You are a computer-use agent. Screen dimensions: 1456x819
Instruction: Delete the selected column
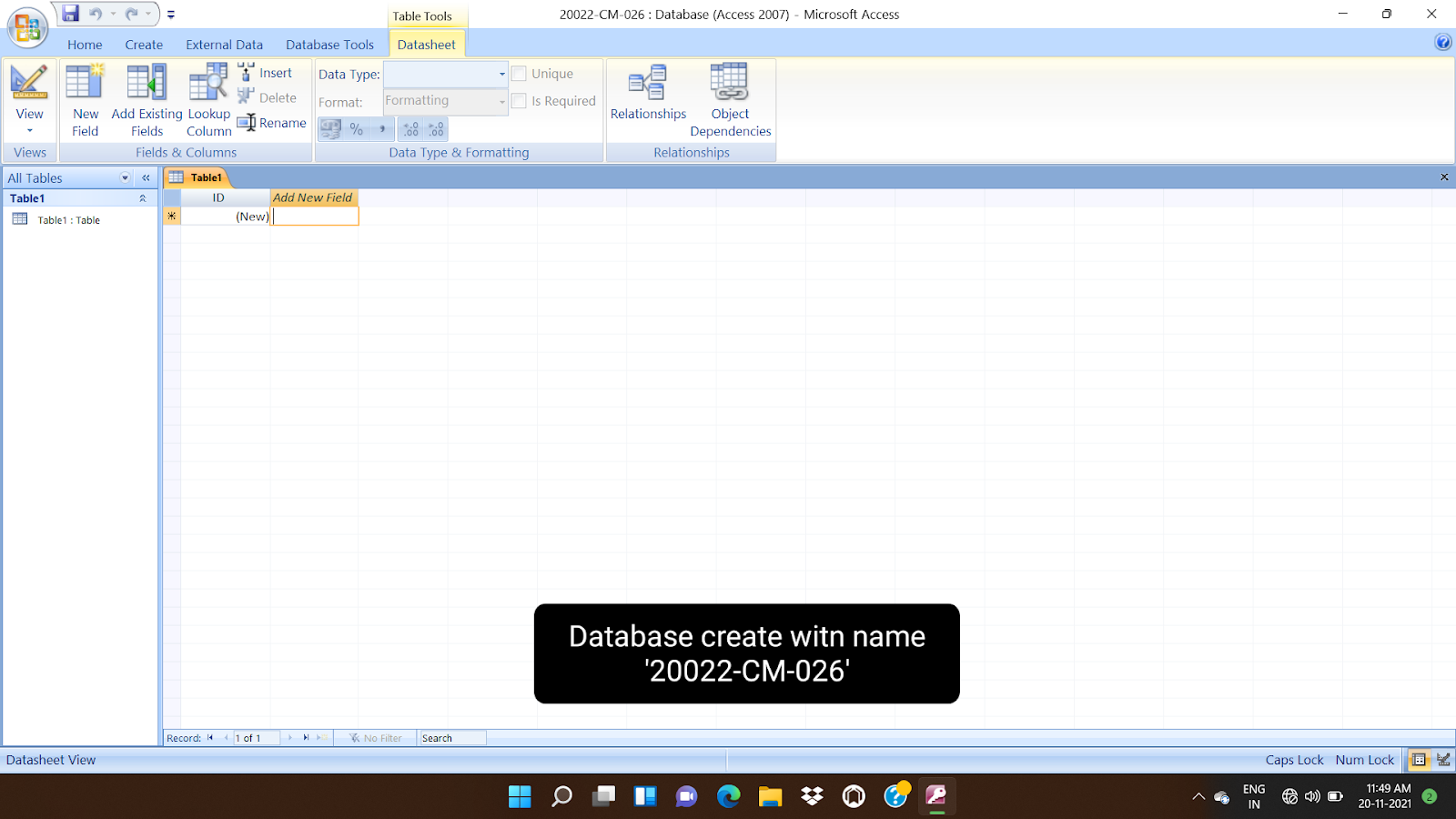pos(268,97)
